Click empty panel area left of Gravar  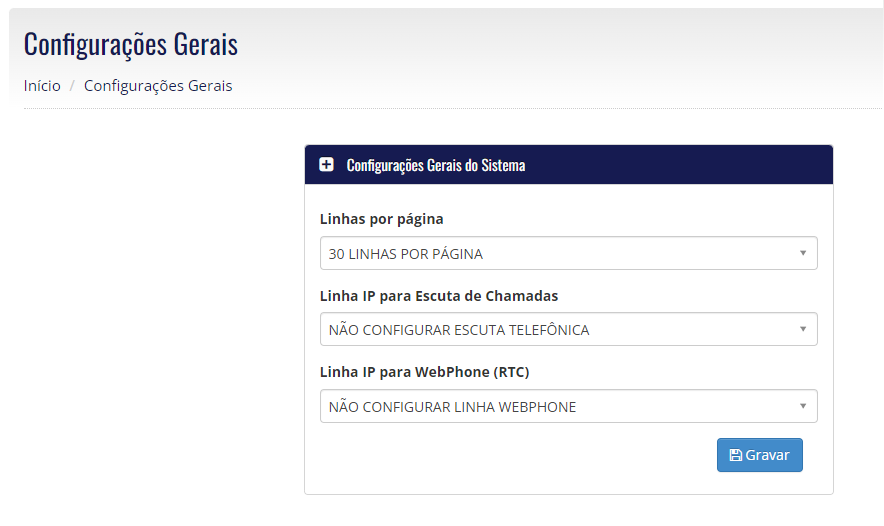pos(507,455)
